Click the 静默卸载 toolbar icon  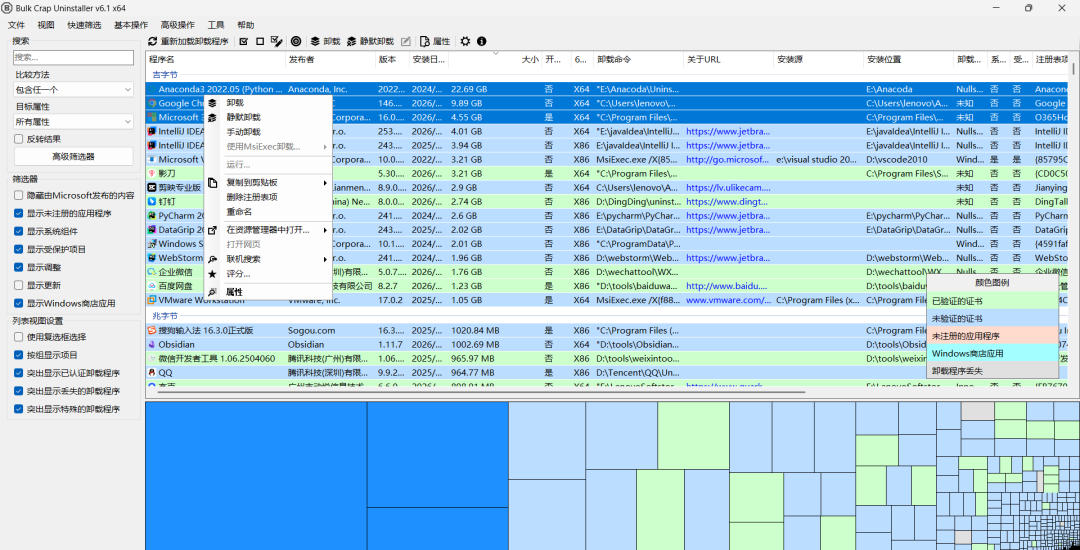(x=352, y=41)
